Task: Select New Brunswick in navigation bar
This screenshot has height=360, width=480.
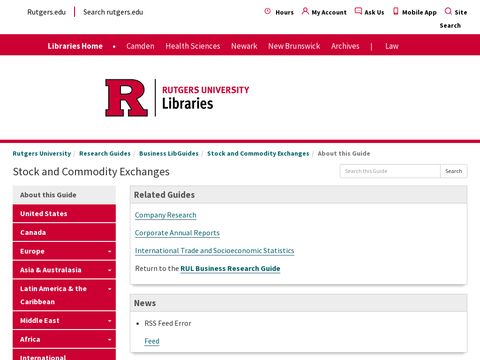Action: pos(294,46)
